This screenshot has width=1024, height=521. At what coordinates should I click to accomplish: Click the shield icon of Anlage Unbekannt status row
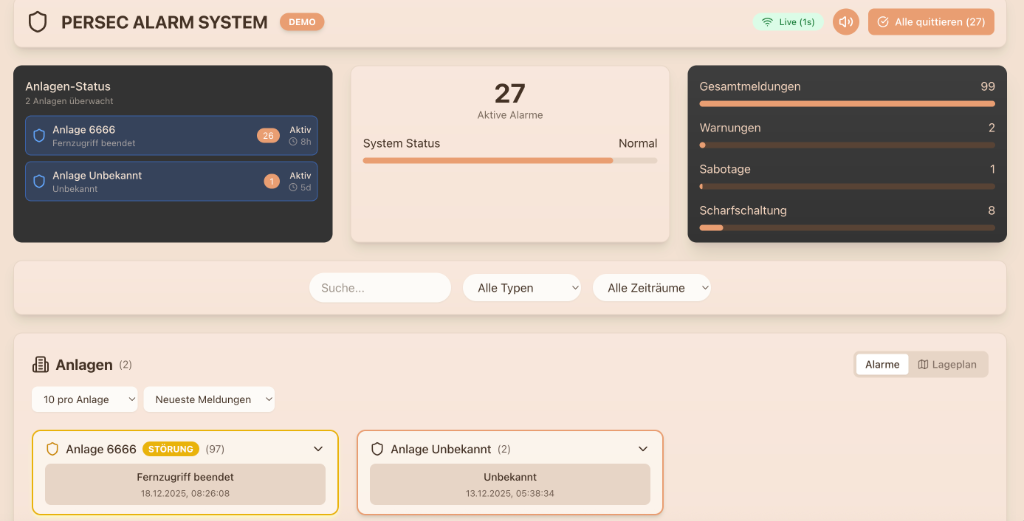(39, 181)
